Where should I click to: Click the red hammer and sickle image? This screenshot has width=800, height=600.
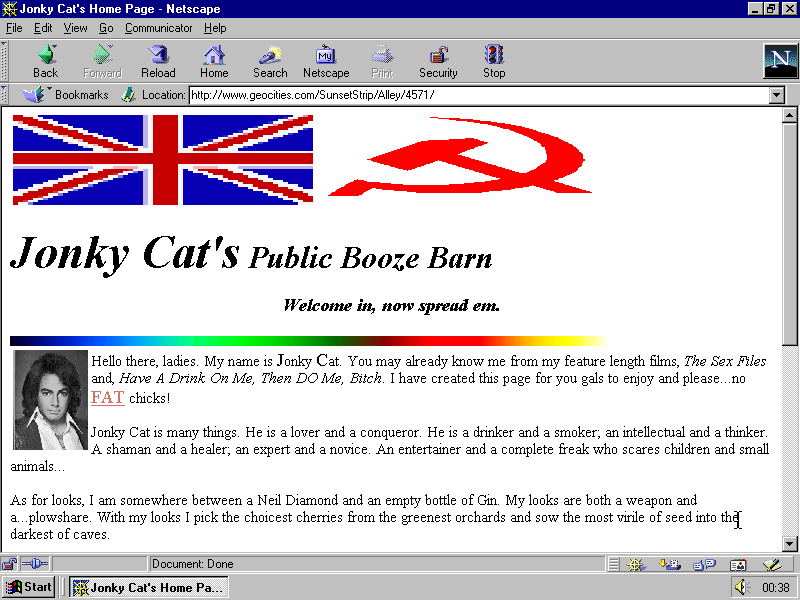pos(460,157)
